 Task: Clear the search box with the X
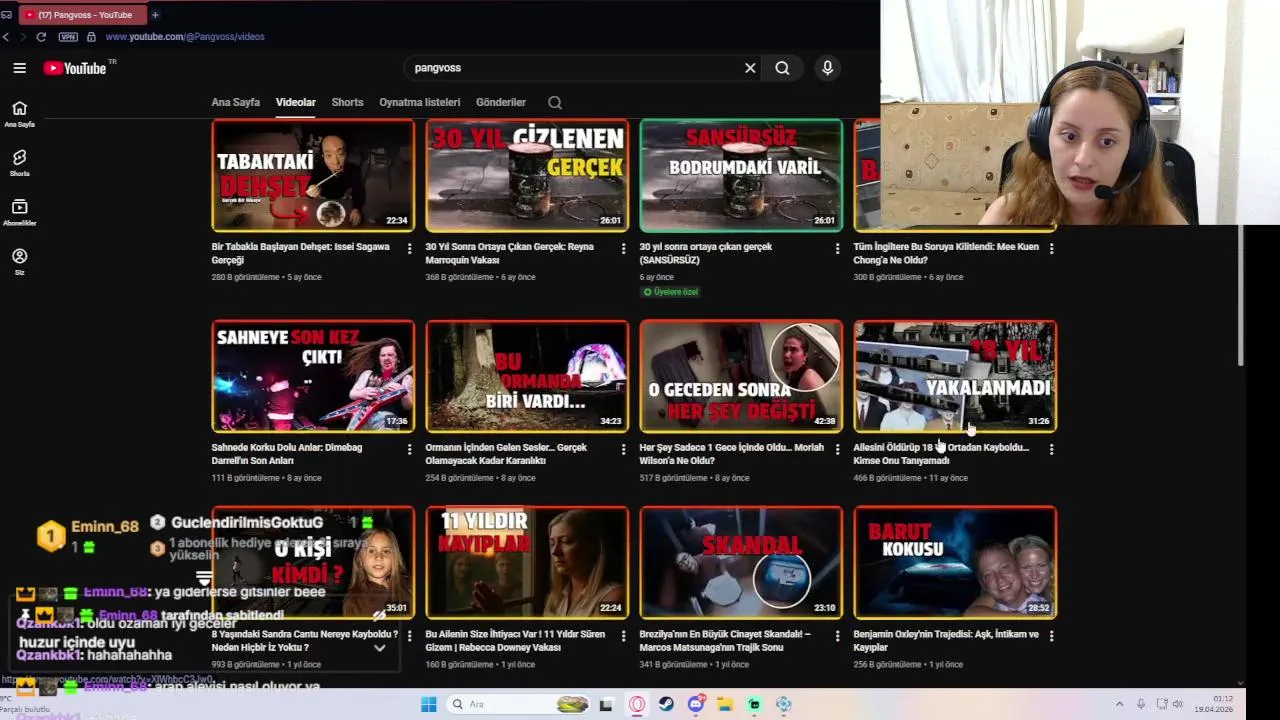750,68
